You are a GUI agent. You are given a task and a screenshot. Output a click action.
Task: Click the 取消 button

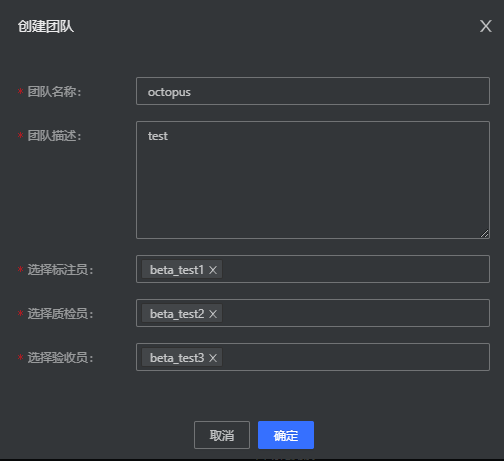(222, 435)
